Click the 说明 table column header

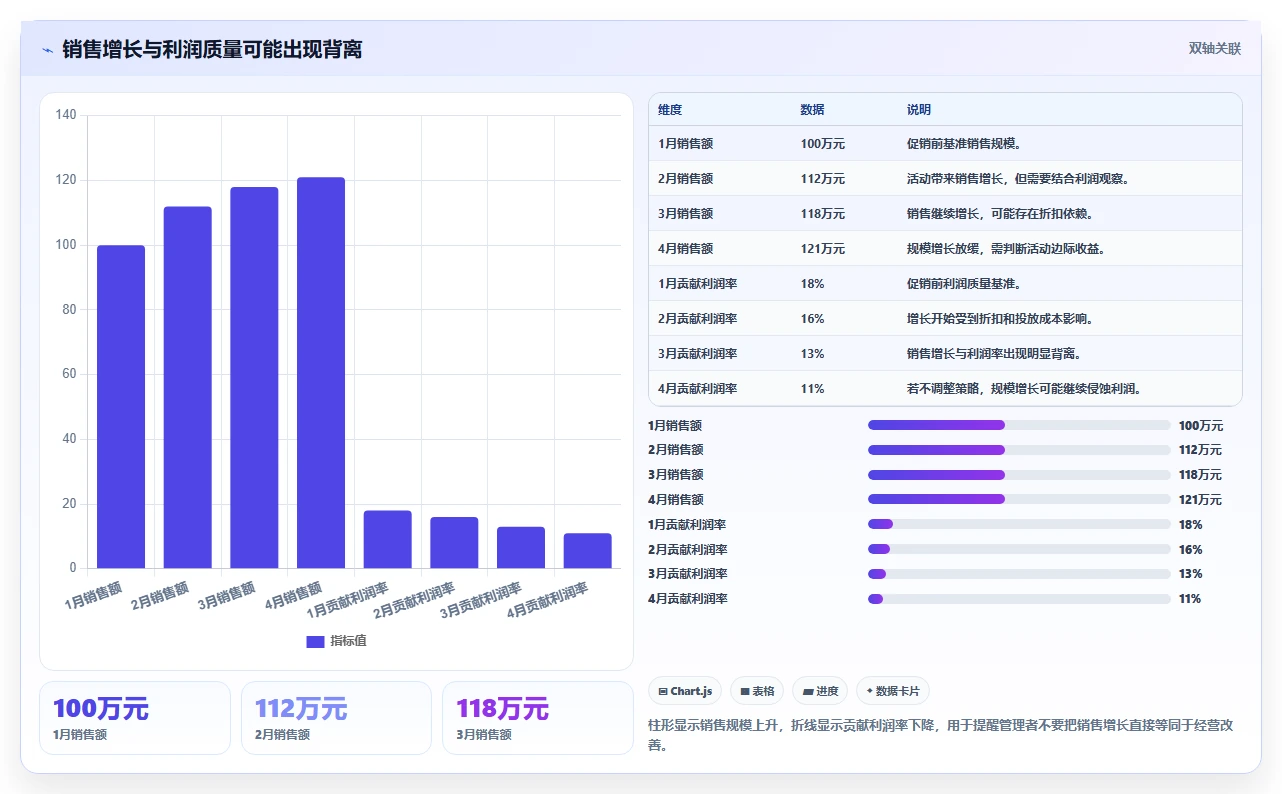click(x=919, y=110)
